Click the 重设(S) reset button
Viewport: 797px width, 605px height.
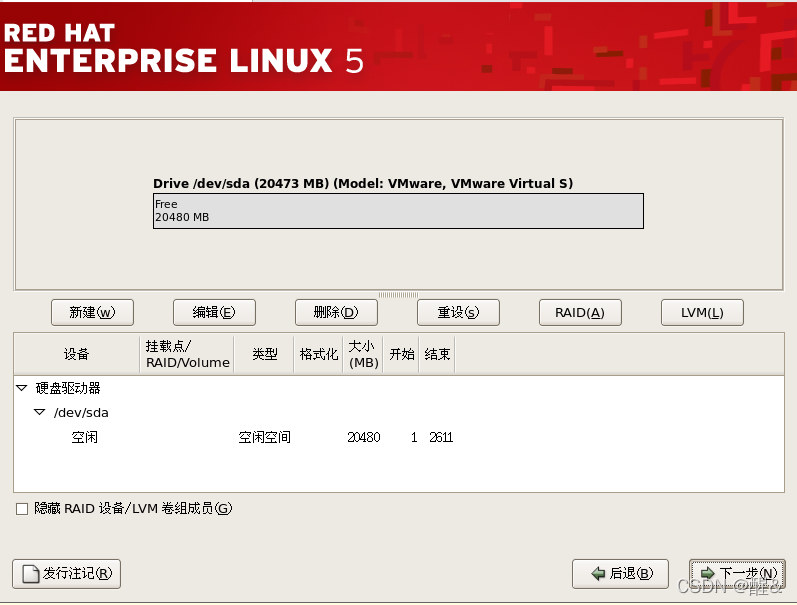(458, 312)
